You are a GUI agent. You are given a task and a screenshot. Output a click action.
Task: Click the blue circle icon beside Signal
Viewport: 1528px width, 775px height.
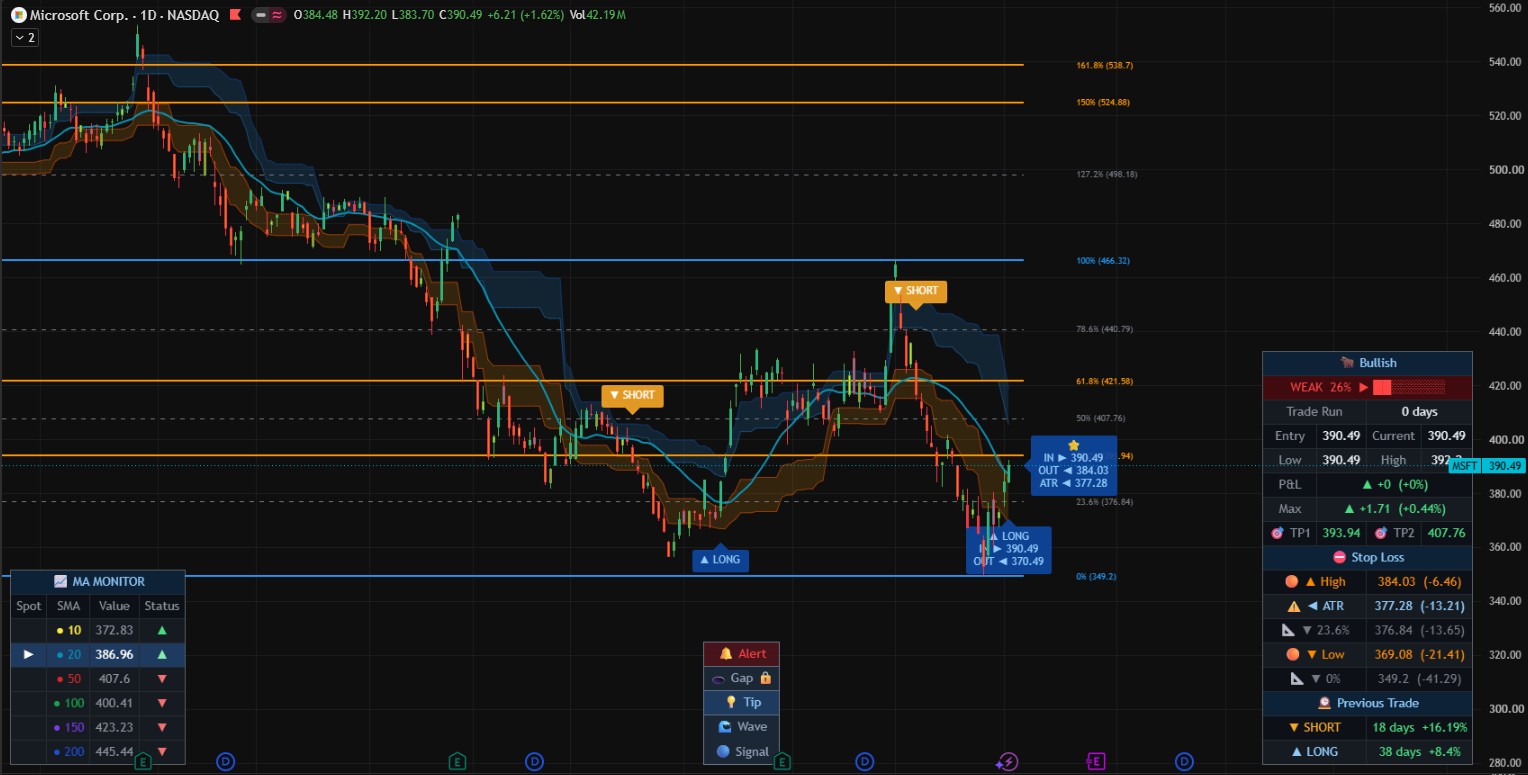click(x=724, y=751)
